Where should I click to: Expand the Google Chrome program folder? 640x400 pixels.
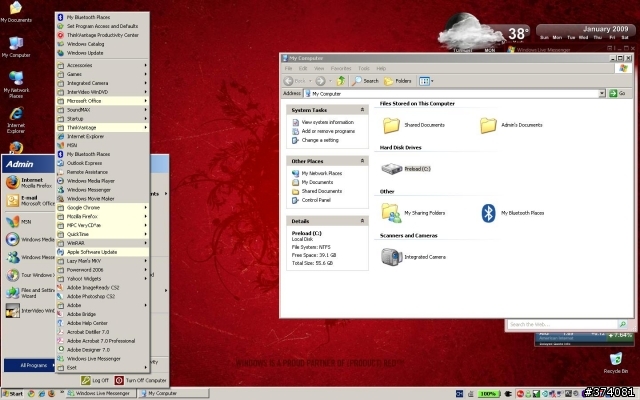tap(102, 207)
